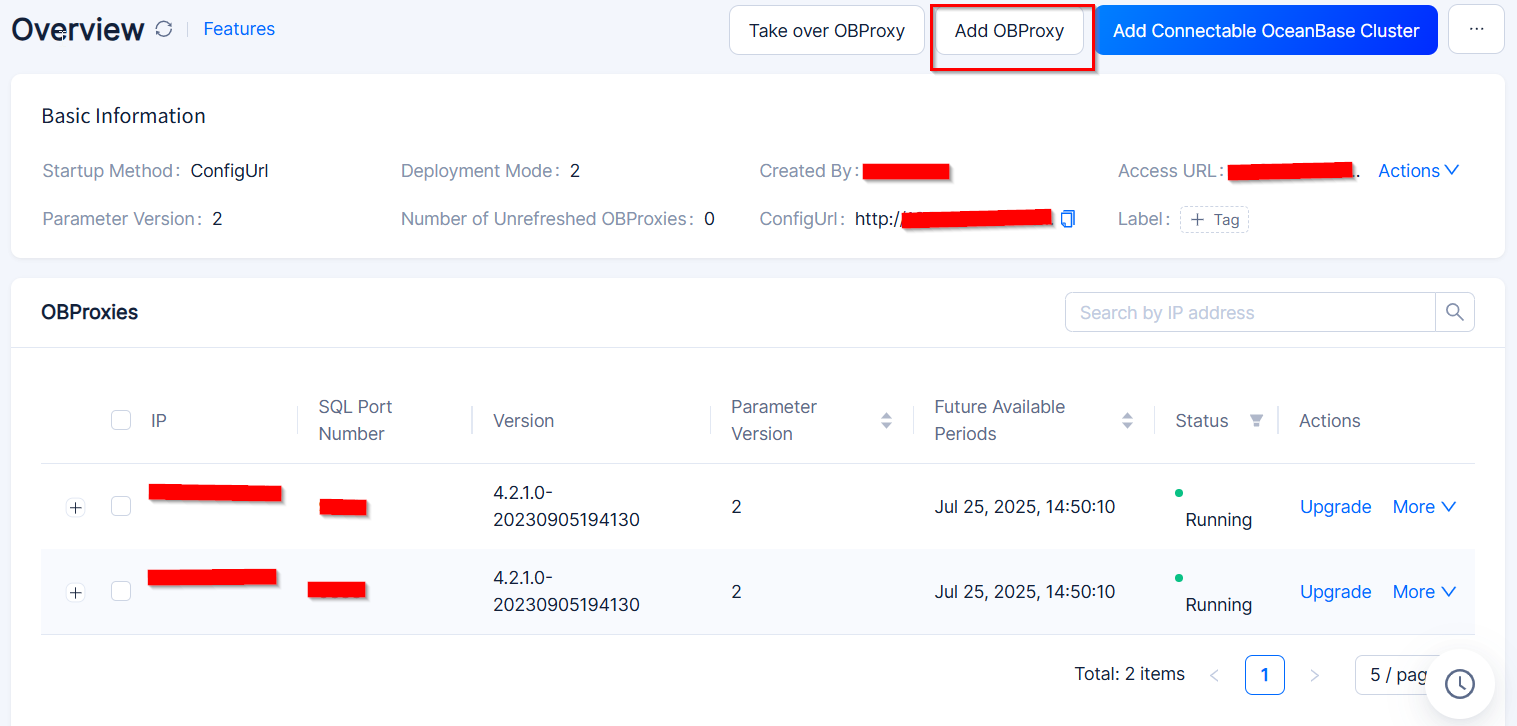This screenshot has height=726, width=1517.
Task: Open More menu in first row
Action: 1424,507
